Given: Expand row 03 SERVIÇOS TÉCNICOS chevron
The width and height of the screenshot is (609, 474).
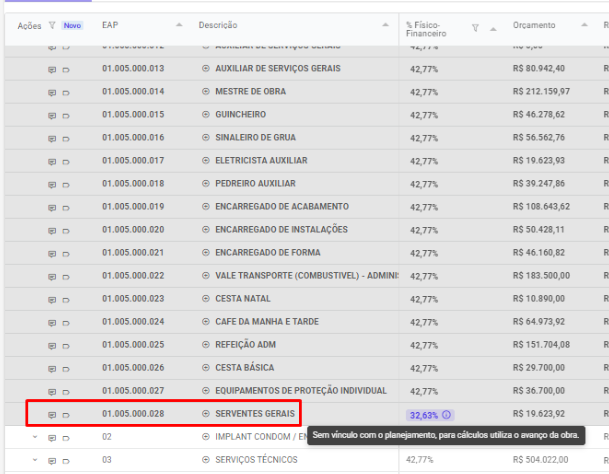Looking at the screenshot, I should pos(35,460).
